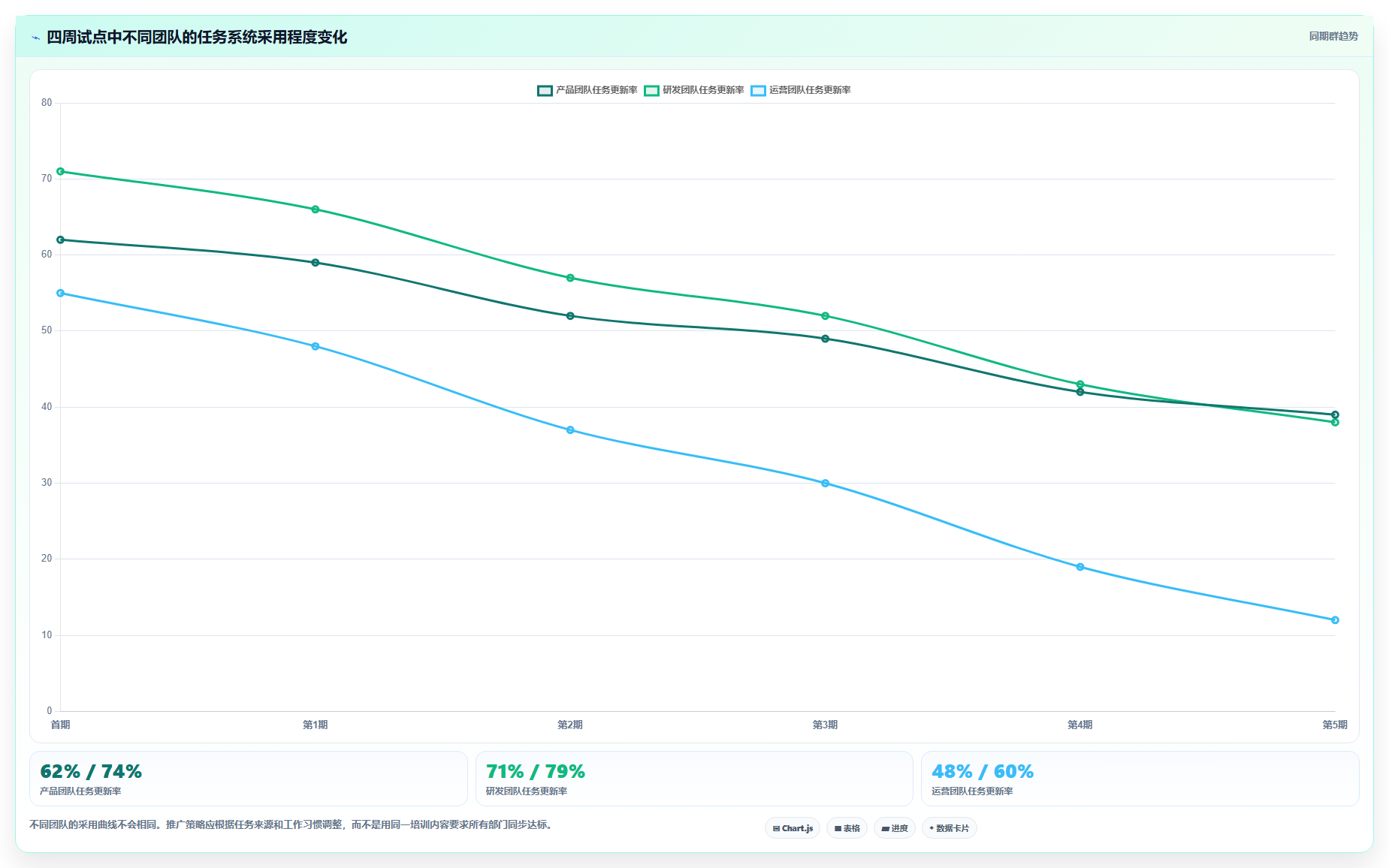
Task: Click 运营团队 data point at 第4期 (19)
Action: pos(1080,567)
